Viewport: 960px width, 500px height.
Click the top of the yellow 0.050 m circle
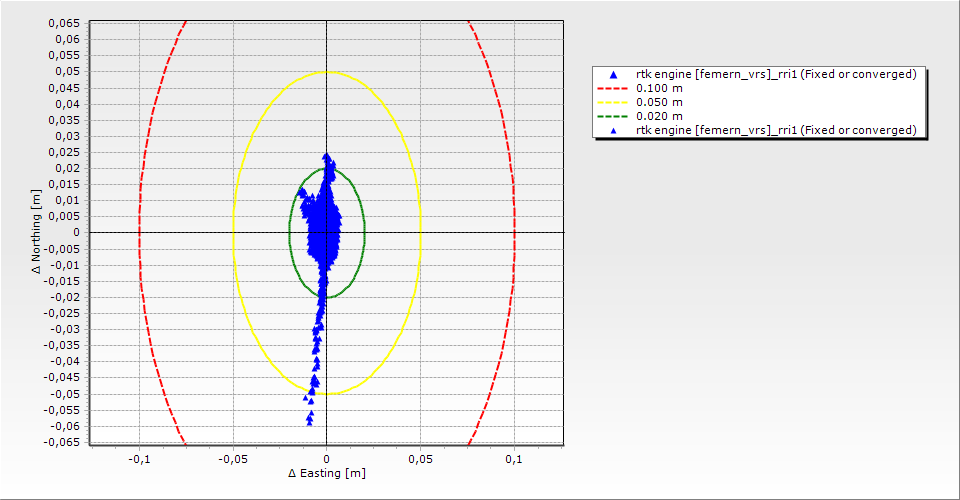[x=327, y=71]
